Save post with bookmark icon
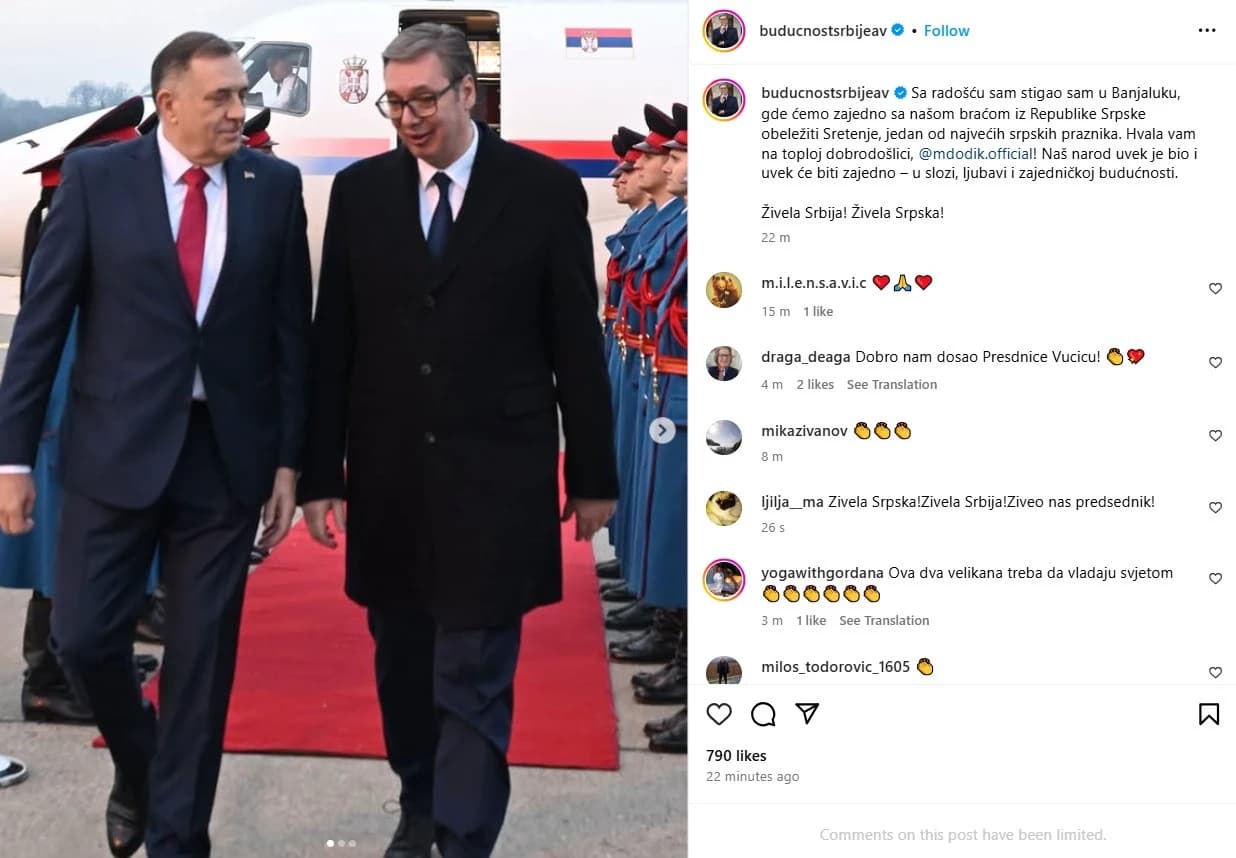The height and width of the screenshot is (858, 1236). 1208,713
